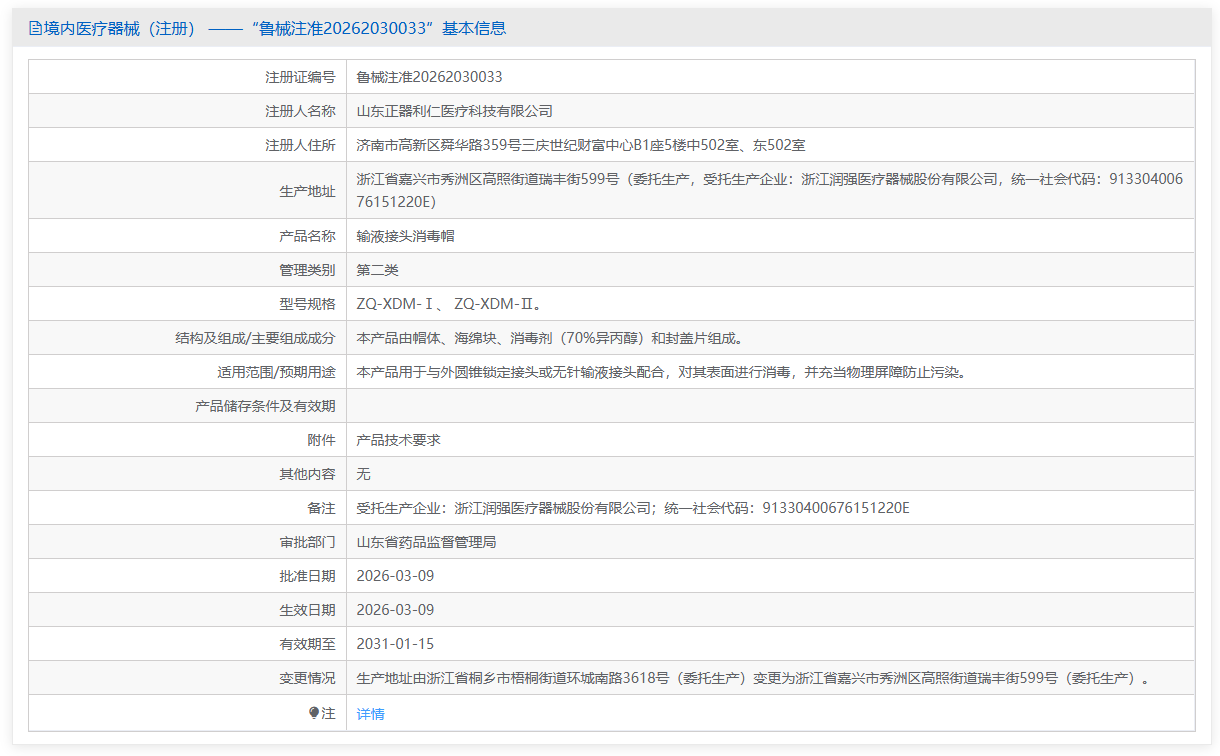
Task: Click the 备注 label
Action: (x=321, y=508)
